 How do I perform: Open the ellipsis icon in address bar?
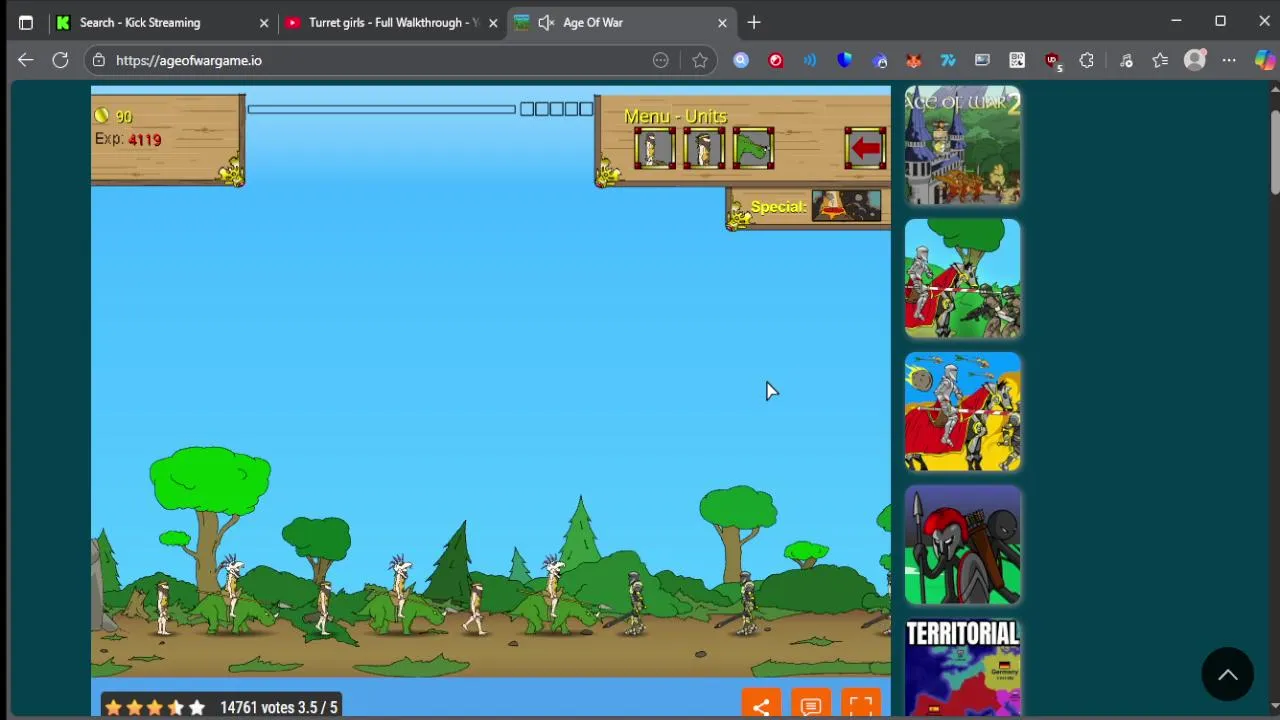coord(661,60)
